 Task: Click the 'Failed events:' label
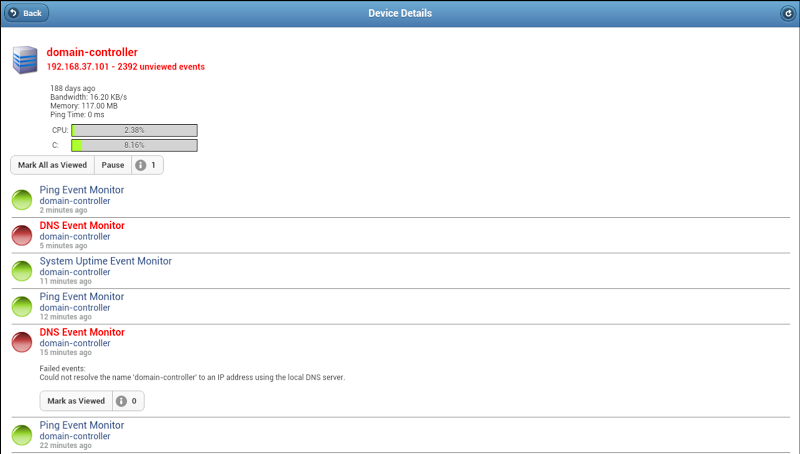62,368
